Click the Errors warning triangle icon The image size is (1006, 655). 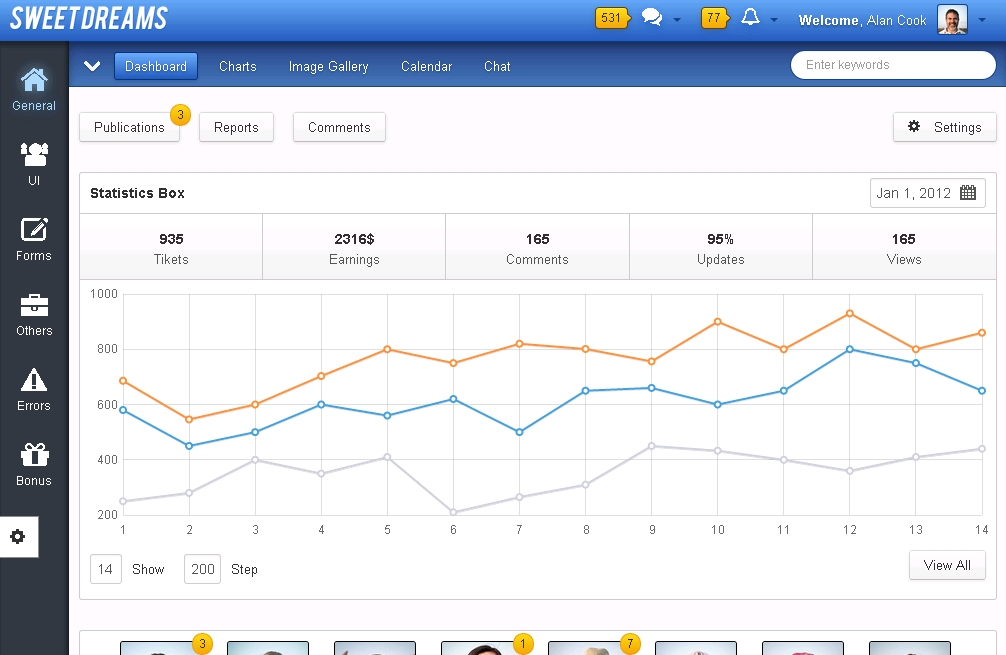click(x=34, y=380)
